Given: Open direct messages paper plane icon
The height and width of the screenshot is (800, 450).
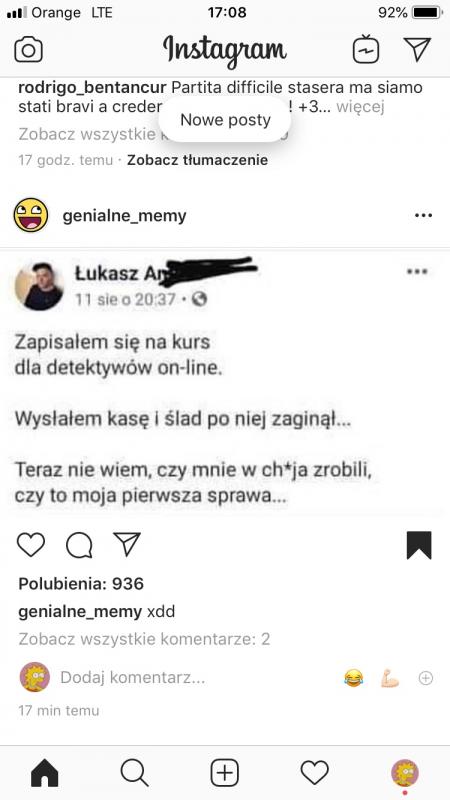Looking at the screenshot, I should click(x=418, y=49).
